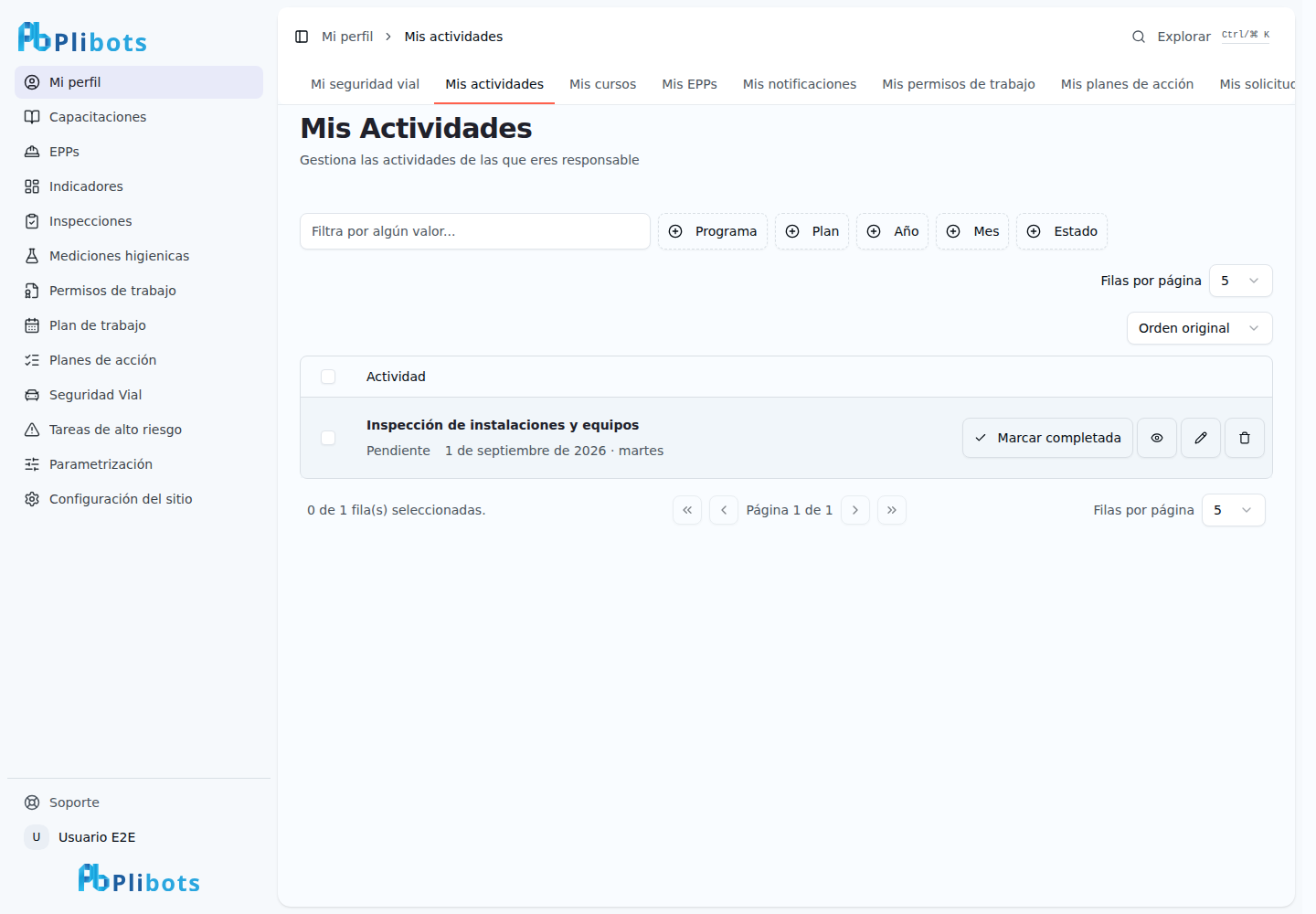The height and width of the screenshot is (914, 1316).
Task: Expand the Orden original sort dropdown
Action: point(1200,328)
